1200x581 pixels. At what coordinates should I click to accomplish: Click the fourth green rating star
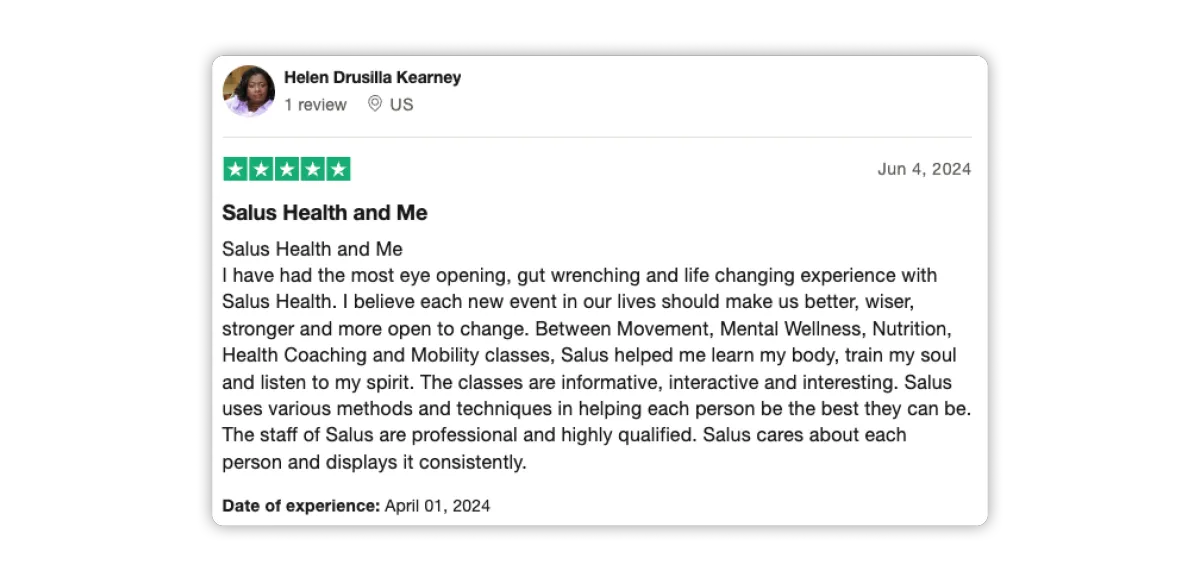point(313,169)
